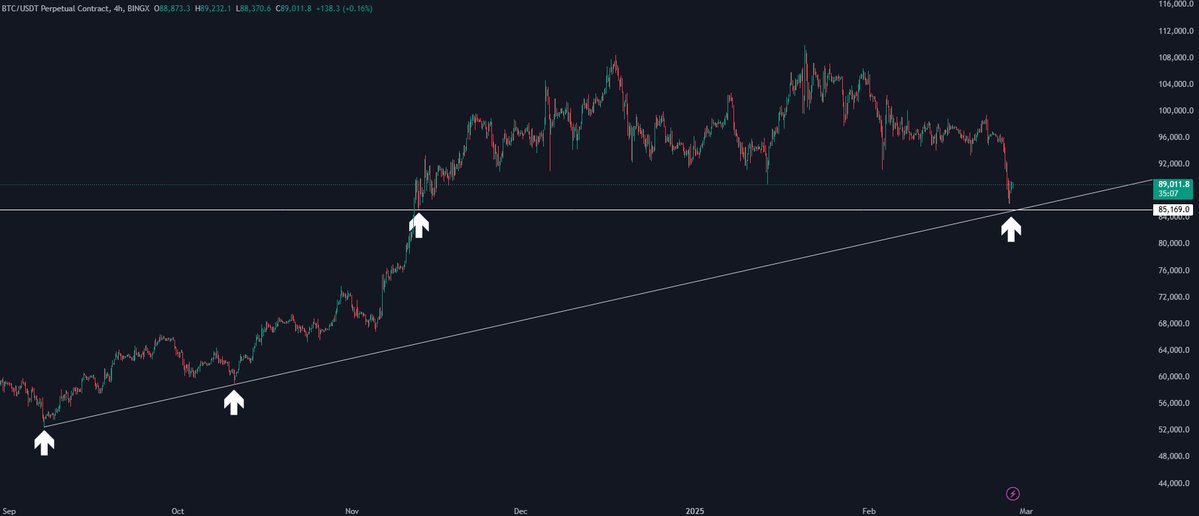Select the arrow marker below the late-February low
The image size is (1199, 516).
(x=1011, y=229)
